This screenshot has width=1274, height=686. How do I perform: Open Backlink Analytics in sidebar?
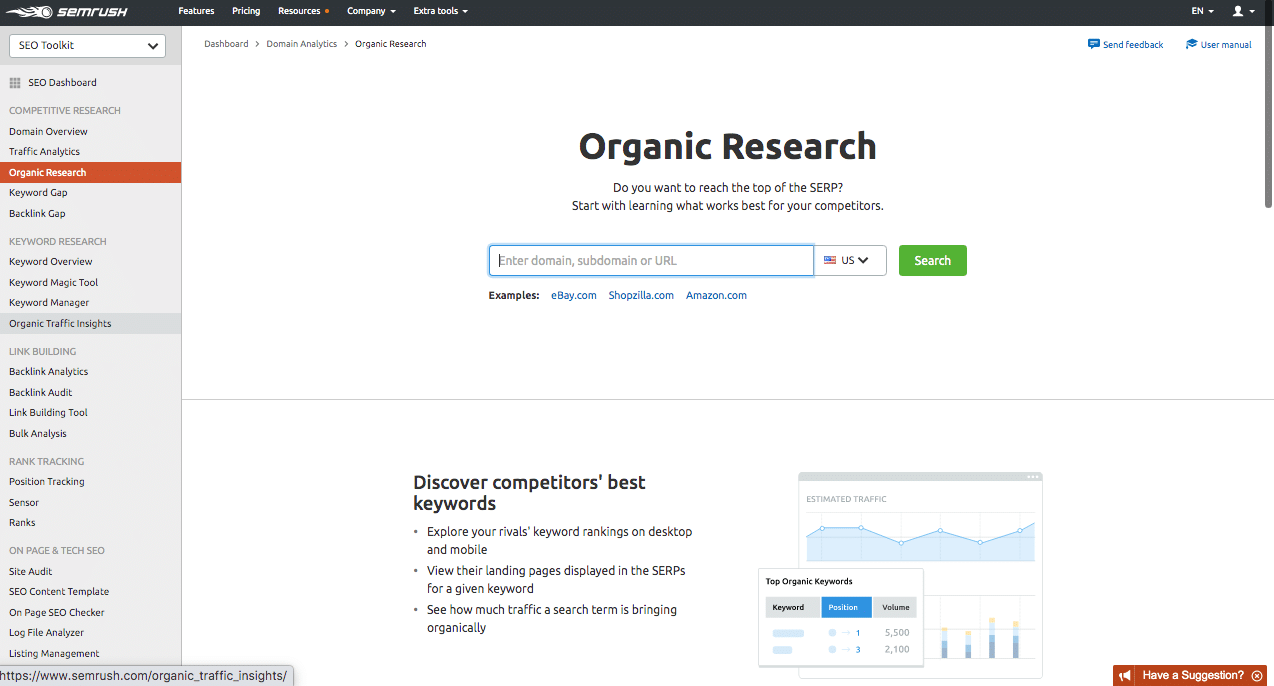(49, 372)
